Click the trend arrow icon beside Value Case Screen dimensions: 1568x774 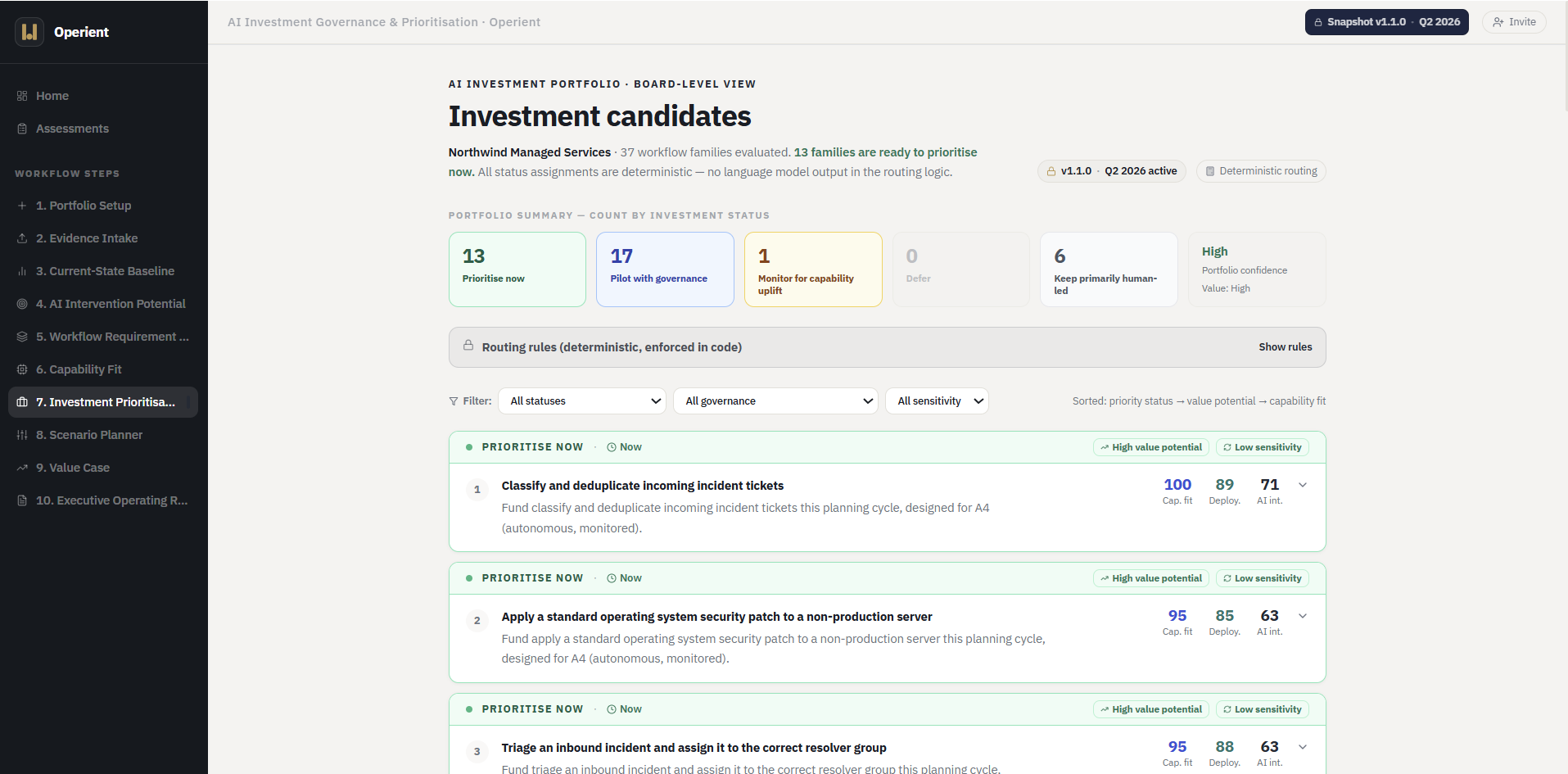pyautogui.click(x=22, y=468)
